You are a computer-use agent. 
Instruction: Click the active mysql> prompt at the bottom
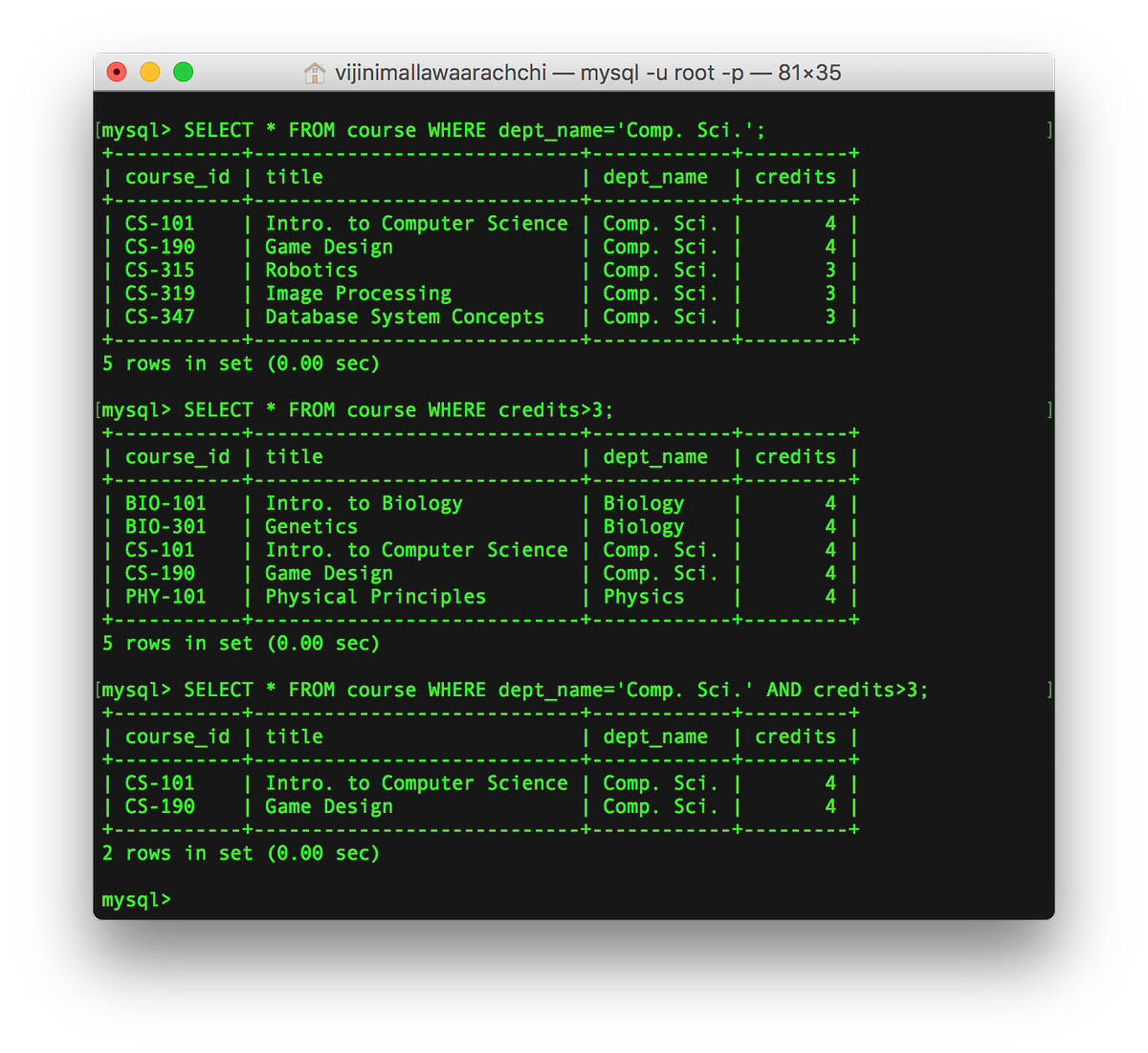click(135, 899)
